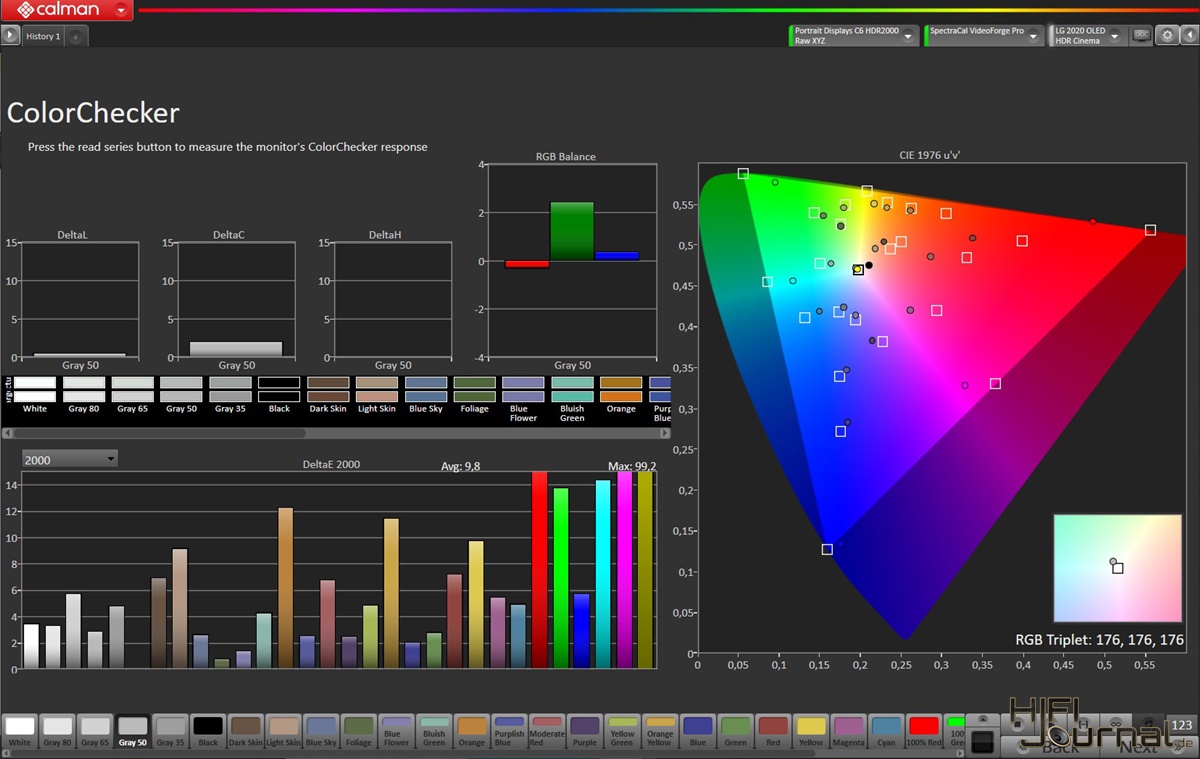This screenshot has width=1200, height=759.
Task: Choose the Blue pattern in bottom bar
Action: coord(697,731)
